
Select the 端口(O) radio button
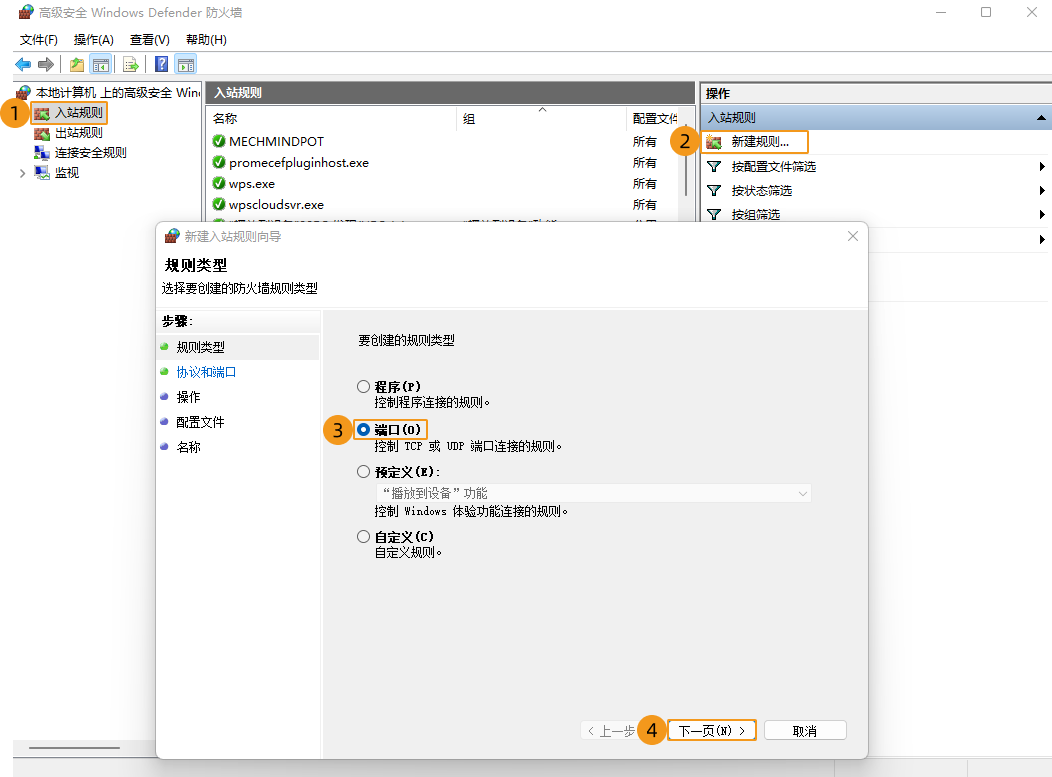coord(364,429)
